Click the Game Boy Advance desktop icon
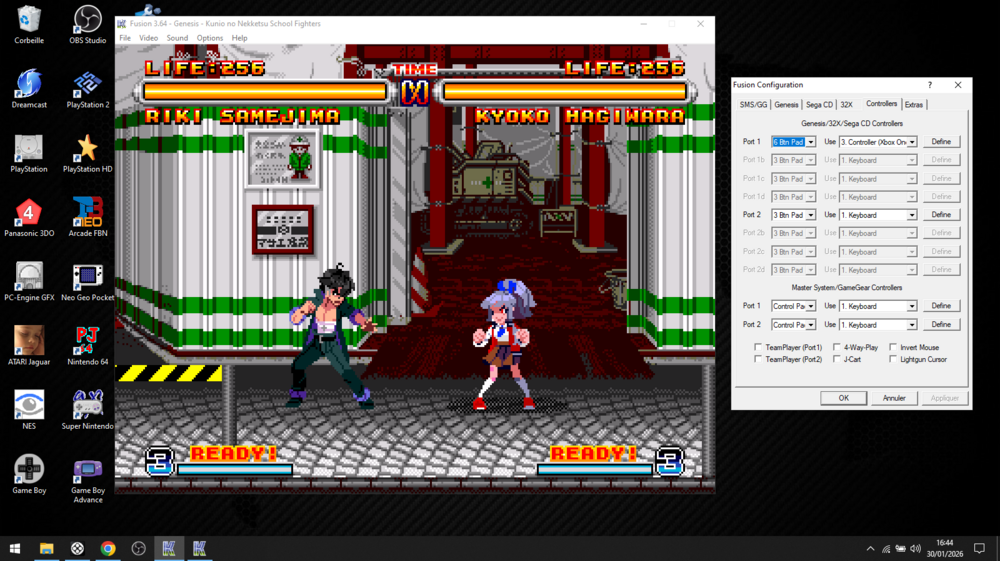This screenshot has height=561, width=1000. tap(87, 471)
